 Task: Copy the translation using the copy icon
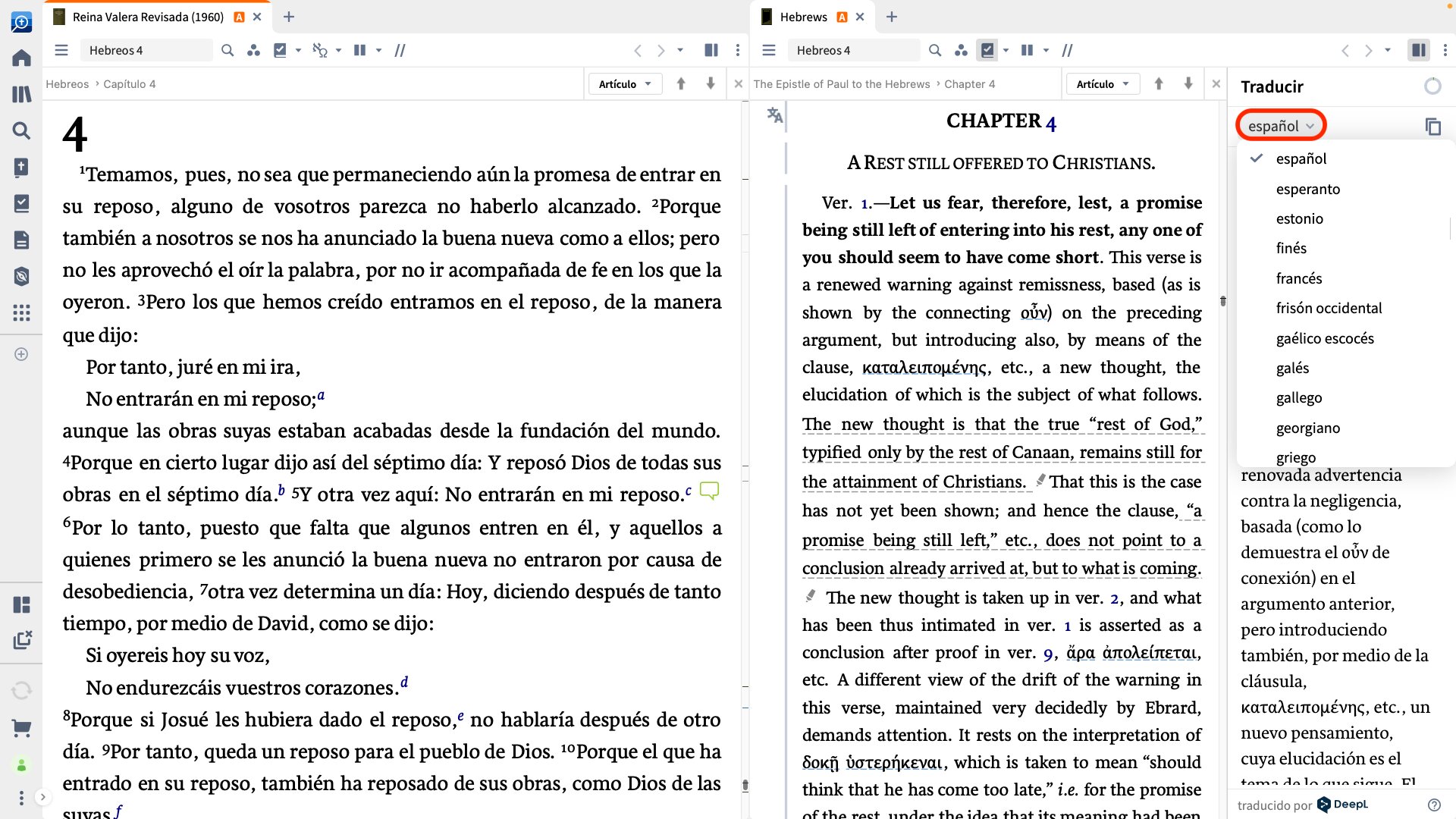click(x=1432, y=127)
